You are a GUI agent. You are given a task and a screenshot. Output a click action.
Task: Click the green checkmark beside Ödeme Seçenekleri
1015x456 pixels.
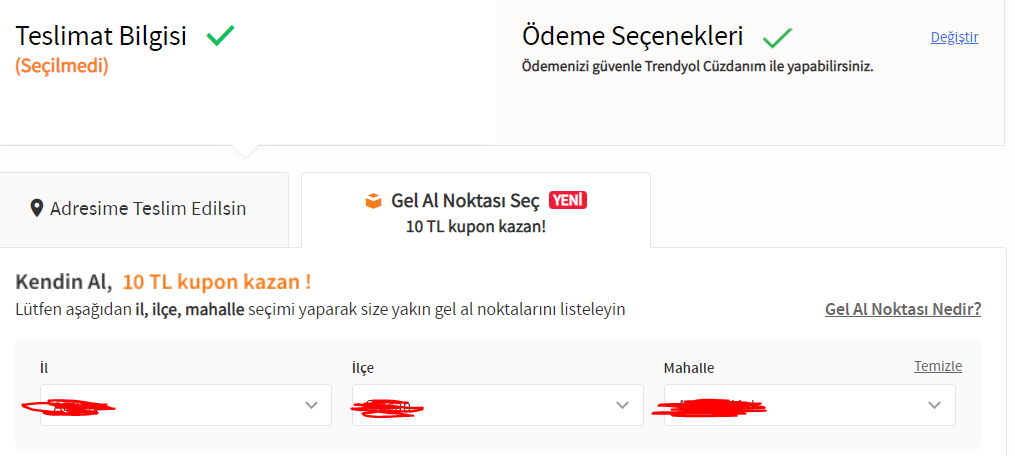[777, 38]
